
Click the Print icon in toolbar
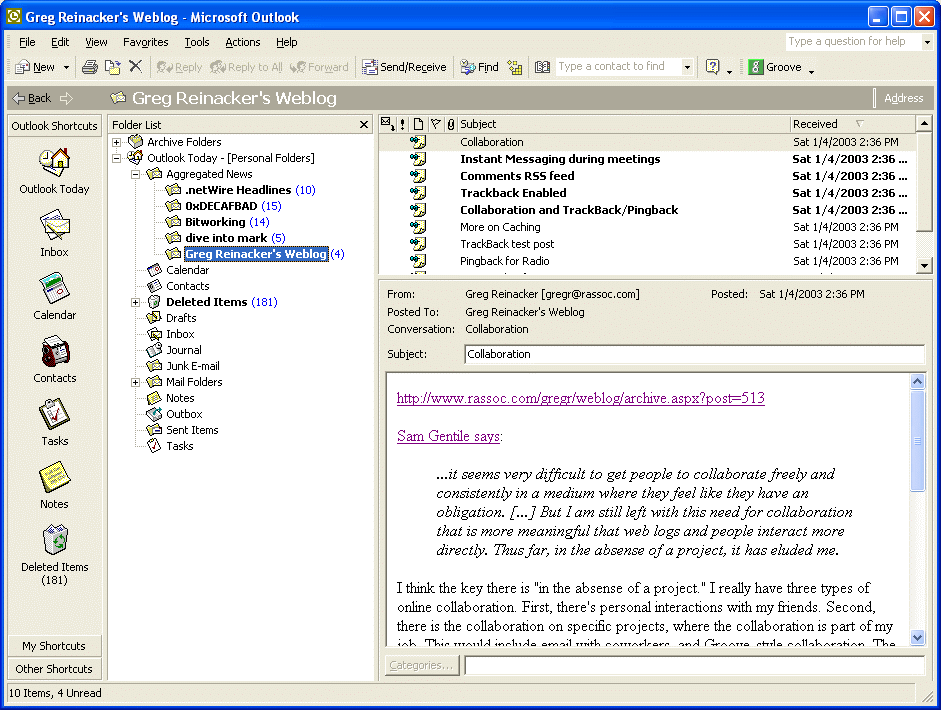coord(90,67)
